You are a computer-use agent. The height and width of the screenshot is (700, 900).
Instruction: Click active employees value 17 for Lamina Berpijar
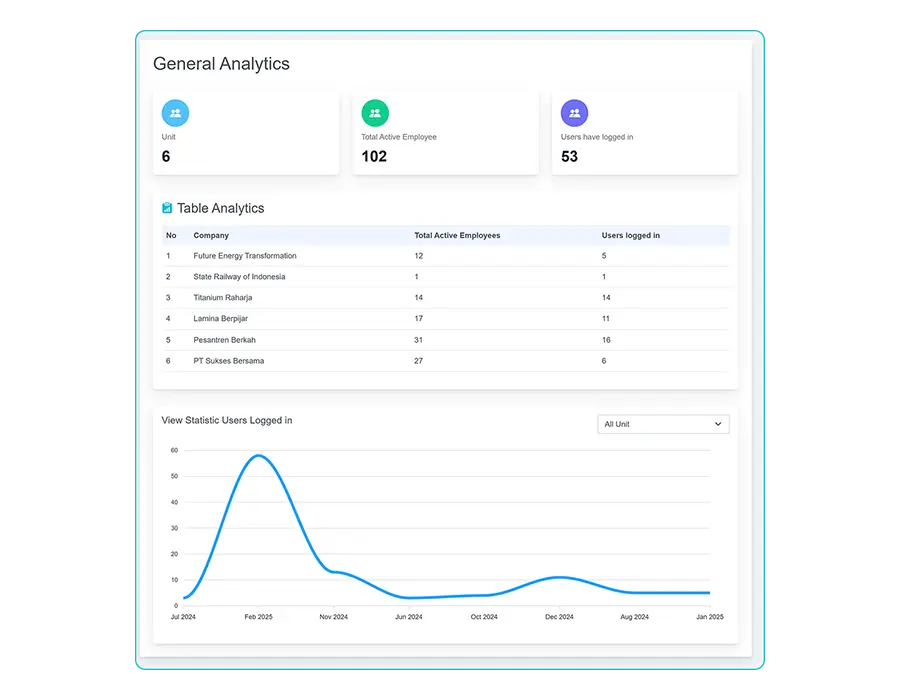point(419,318)
